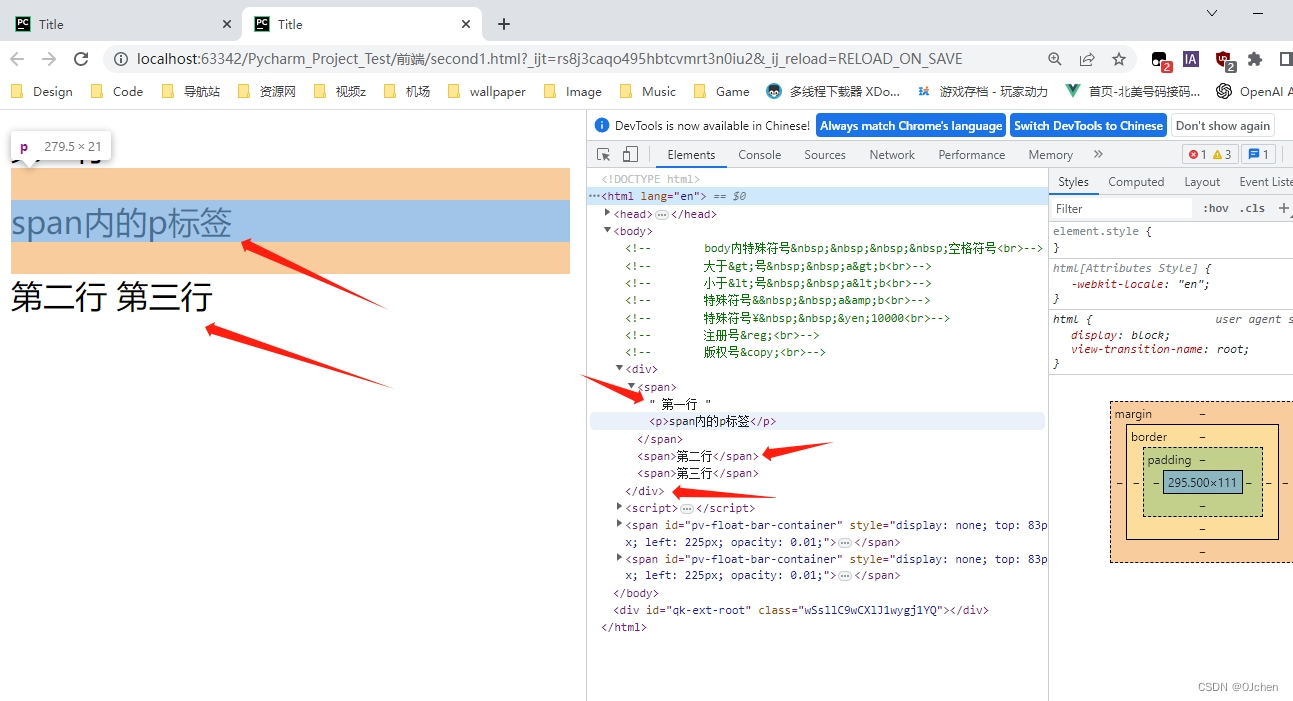Expand the first pv-float-bar-container span
The height and width of the screenshot is (701, 1293).
[619, 524]
